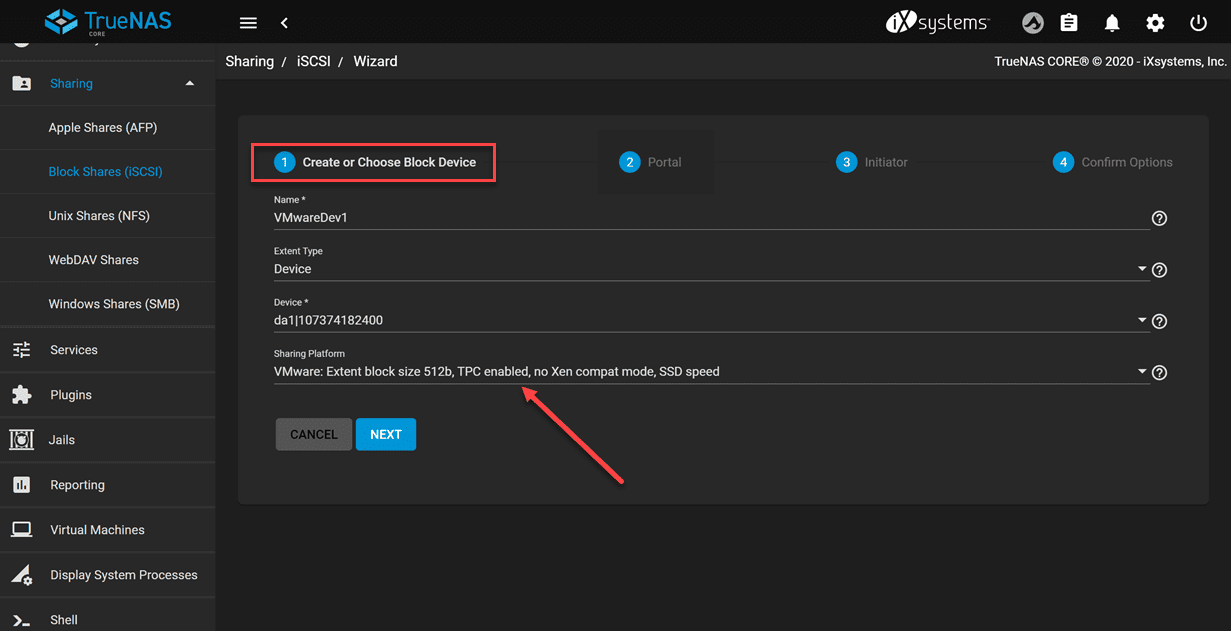Go to wizard step 4 Confirm Options

click(1112, 162)
